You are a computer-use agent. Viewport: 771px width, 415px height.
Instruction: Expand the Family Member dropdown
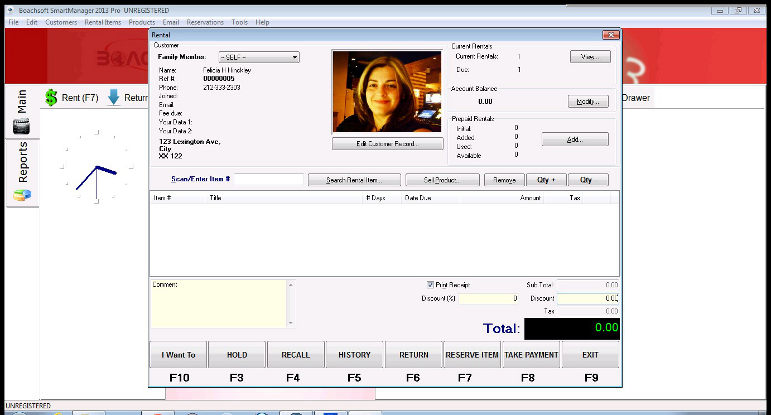coord(294,57)
